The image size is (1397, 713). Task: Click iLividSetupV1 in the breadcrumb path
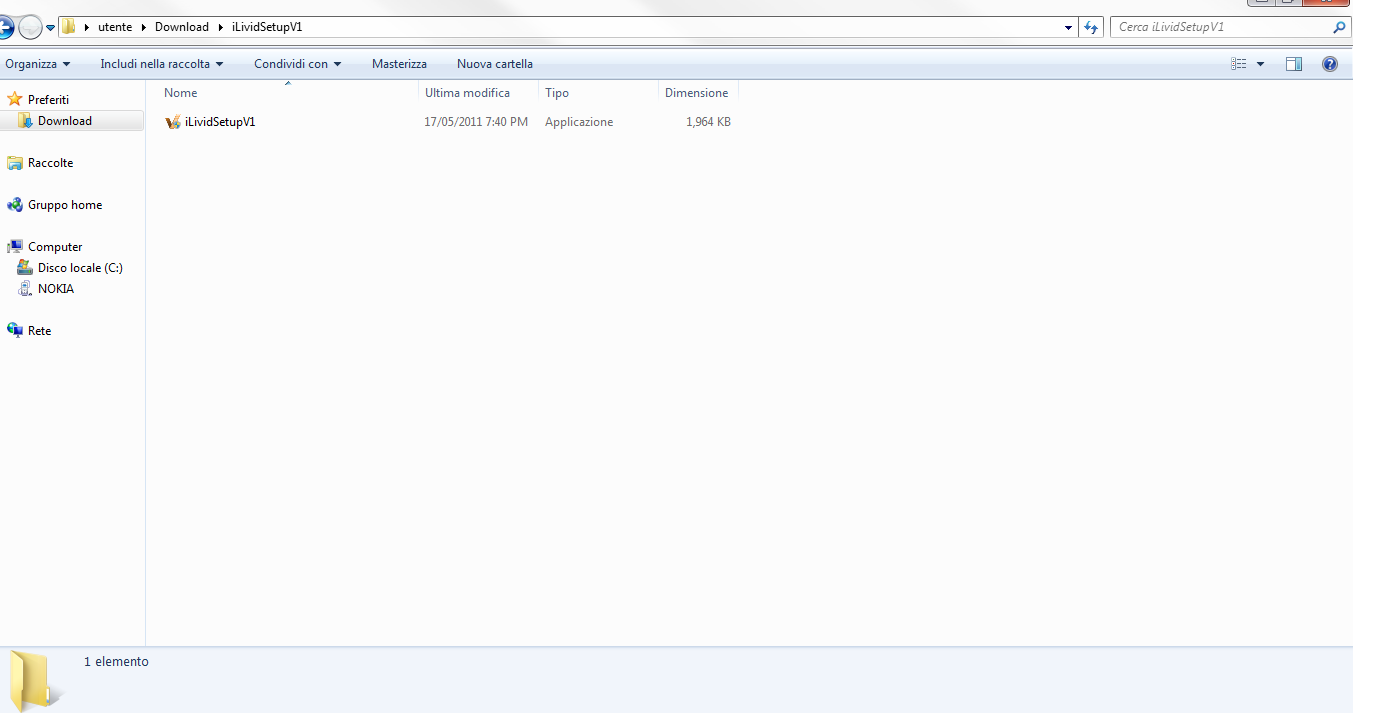coord(267,27)
